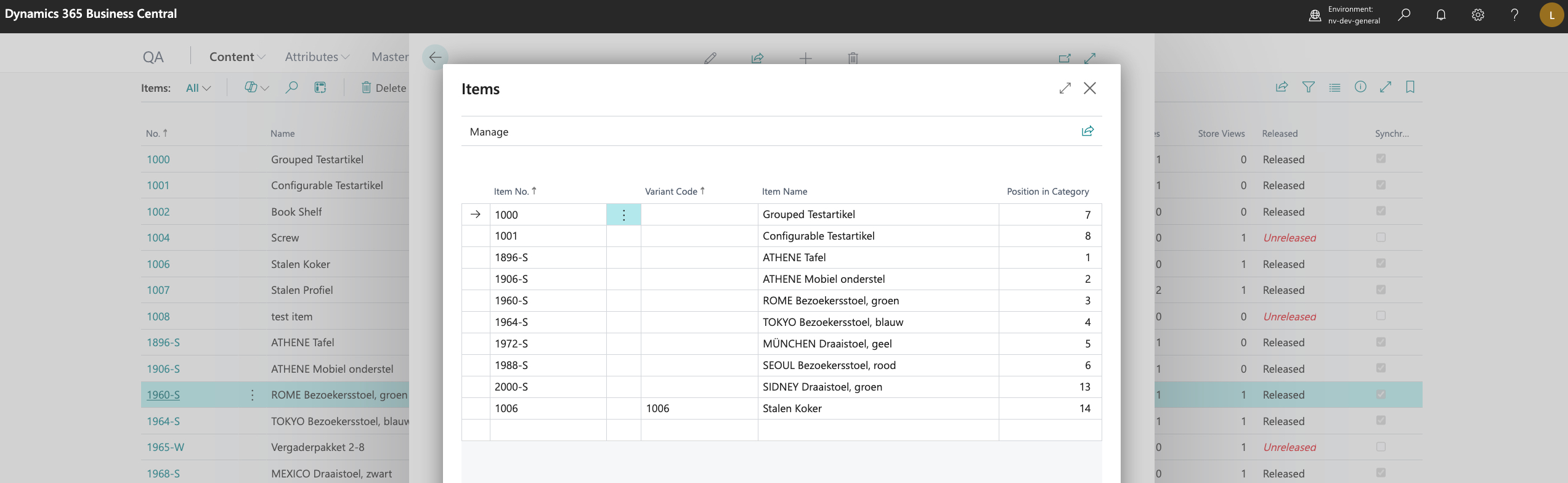Image resolution: width=1568 pixels, height=483 pixels.
Task: Select Item No. cell 1896-S in dialog
Action: (548, 258)
